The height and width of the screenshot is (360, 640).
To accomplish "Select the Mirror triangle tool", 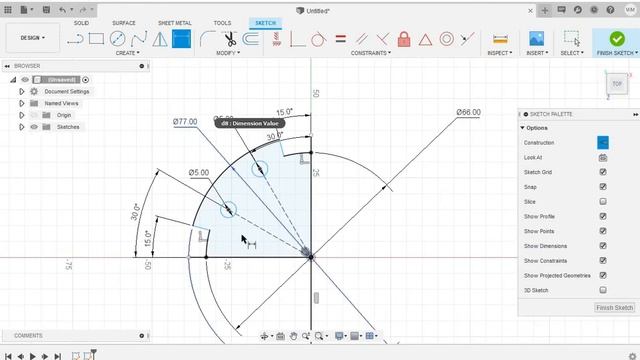I will click(x=160, y=39).
